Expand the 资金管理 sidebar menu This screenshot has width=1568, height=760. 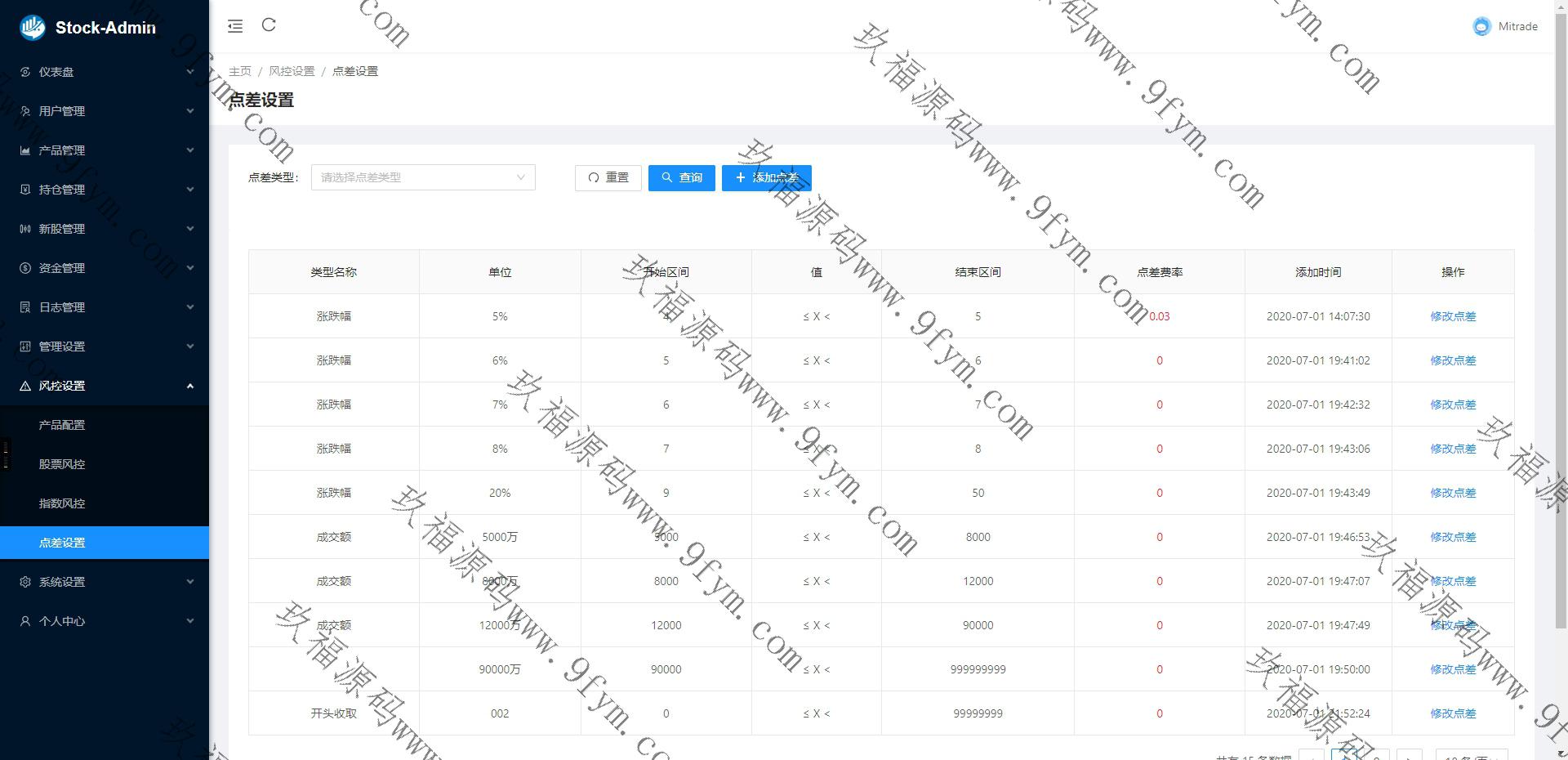pyautogui.click(x=189, y=268)
